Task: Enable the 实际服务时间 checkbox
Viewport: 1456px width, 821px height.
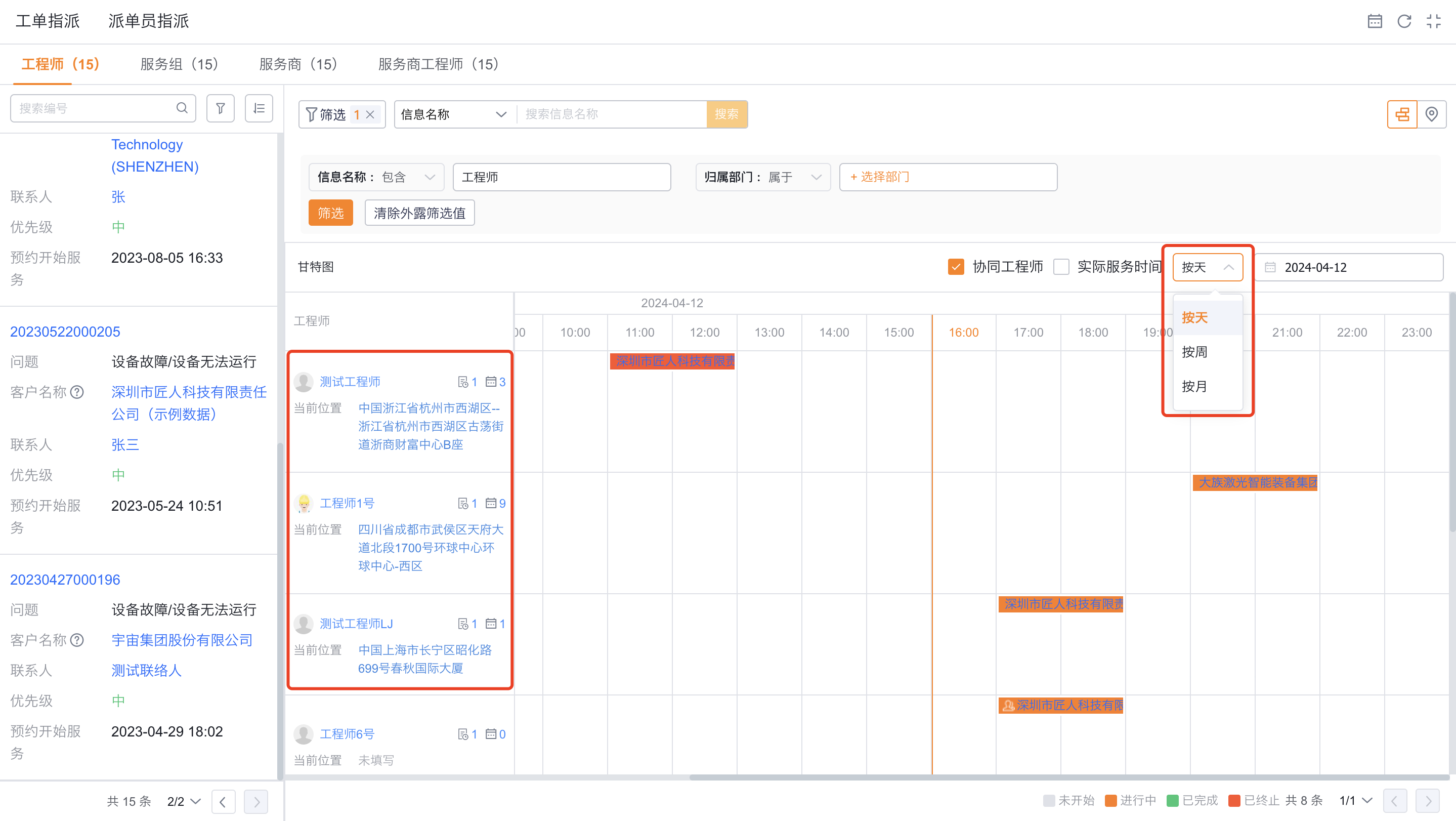Action: tap(1061, 266)
